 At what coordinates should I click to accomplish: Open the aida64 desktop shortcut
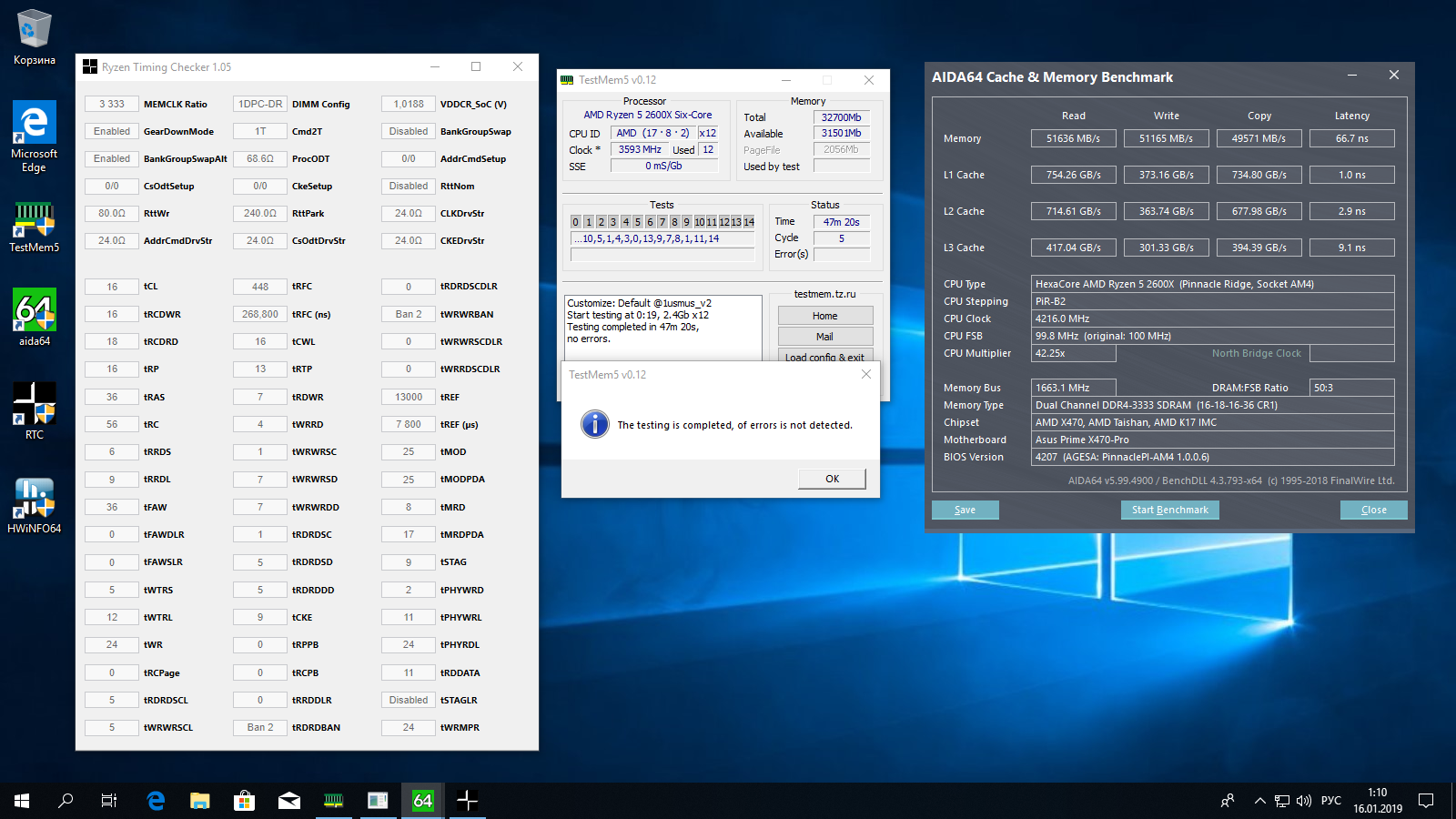point(34,317)
